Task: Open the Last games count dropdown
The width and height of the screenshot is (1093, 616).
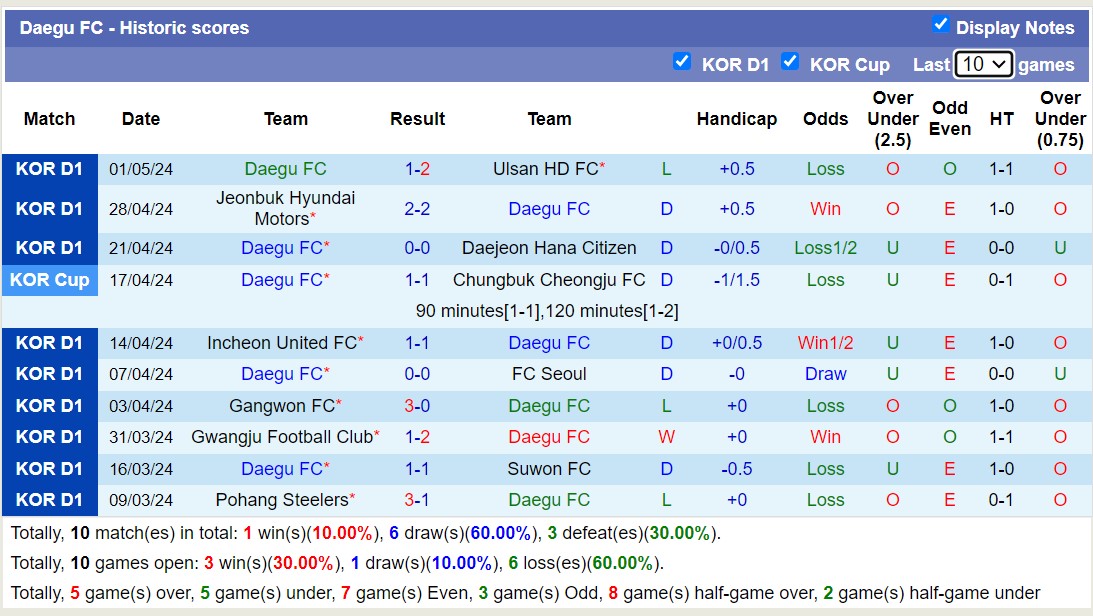Action: pyautogui.click(x=983, y=63)
